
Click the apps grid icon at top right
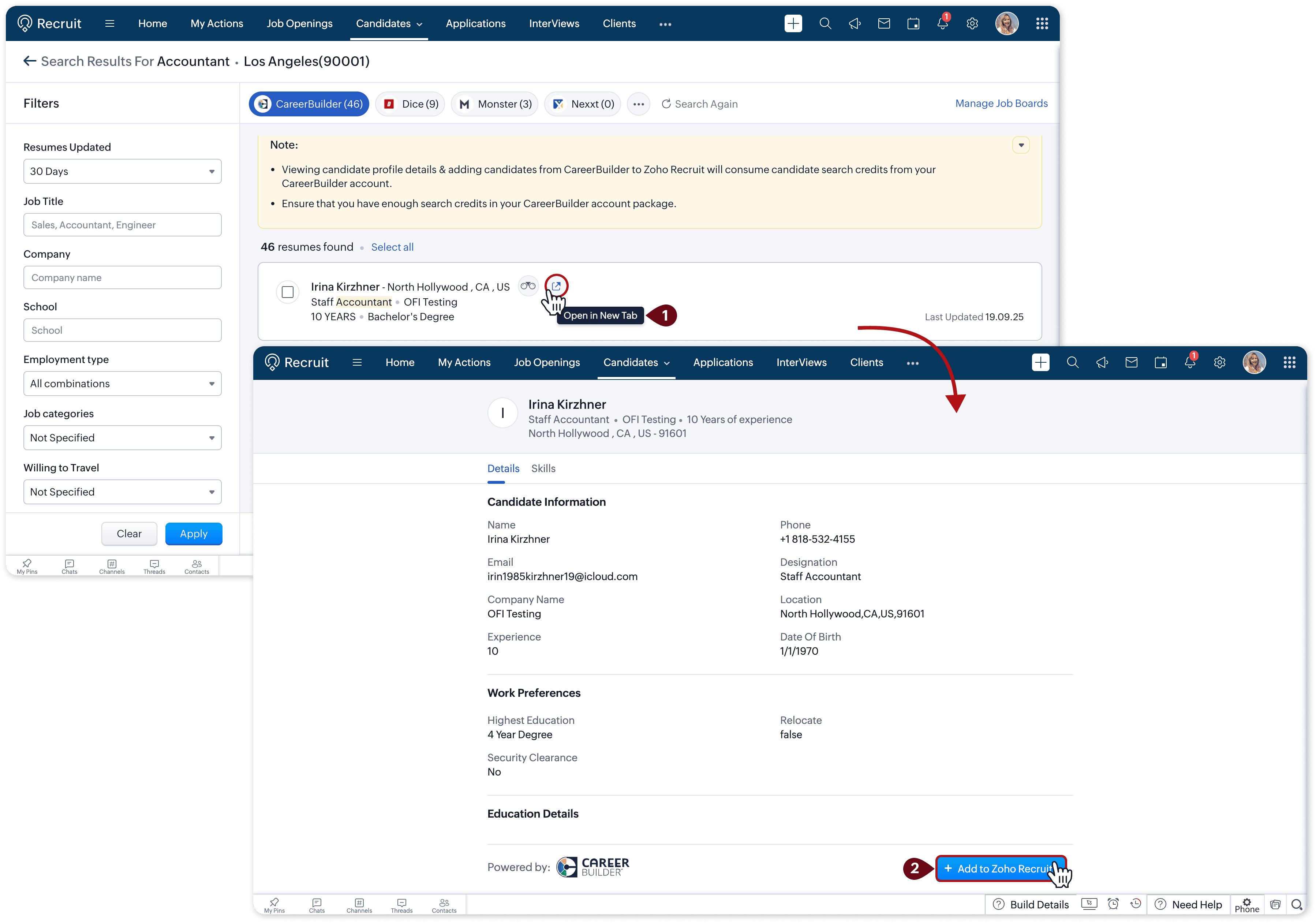pyautogui.click(x=1042, y=23)
